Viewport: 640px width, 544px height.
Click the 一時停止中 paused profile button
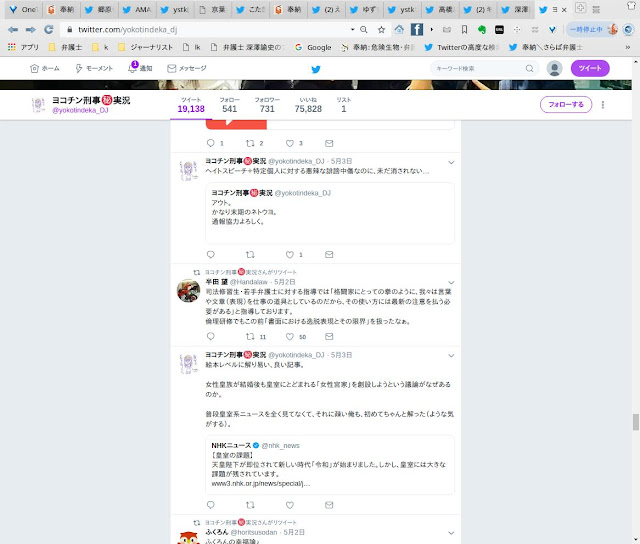pos(592,29)
